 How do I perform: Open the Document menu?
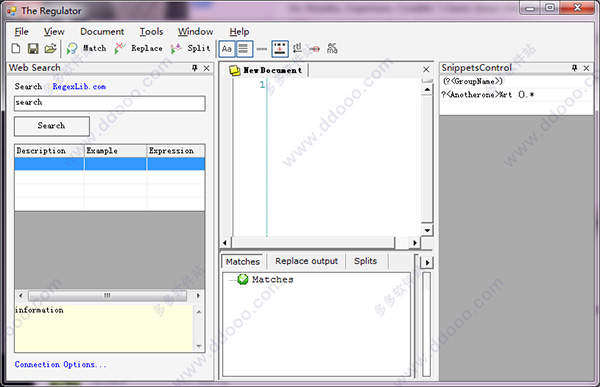pyautogui.click(x=102, y=32)
